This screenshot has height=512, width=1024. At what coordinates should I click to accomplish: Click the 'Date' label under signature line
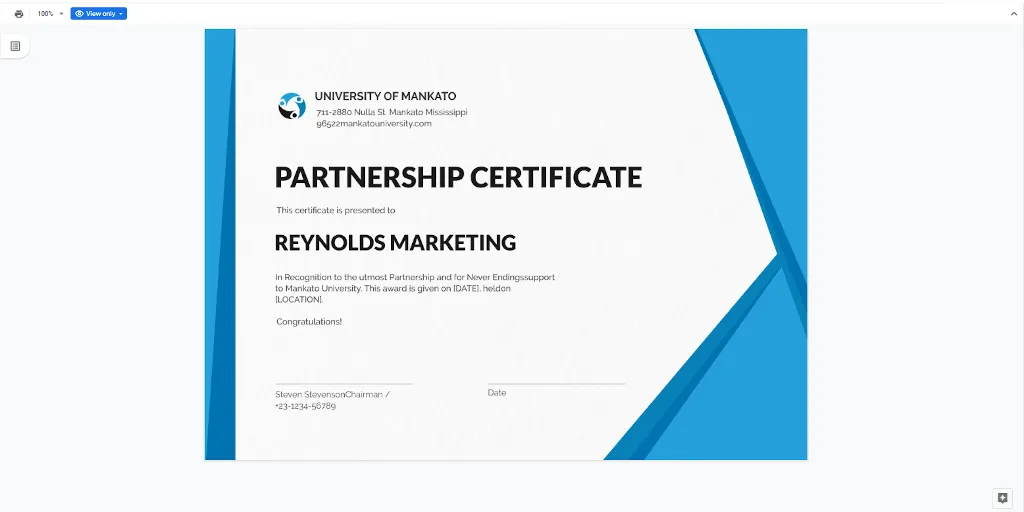497,393
